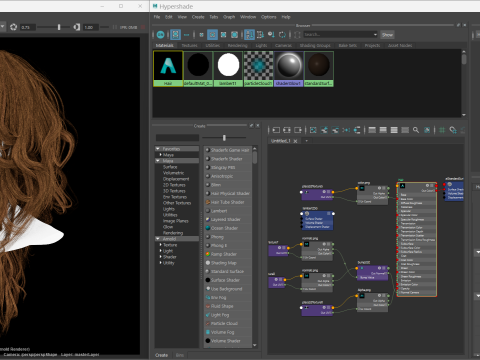Screen dimensions: 480x360
Task: Adjust the Create panel icon size slider
Action: pyautogui.click(x=224, y=137)
